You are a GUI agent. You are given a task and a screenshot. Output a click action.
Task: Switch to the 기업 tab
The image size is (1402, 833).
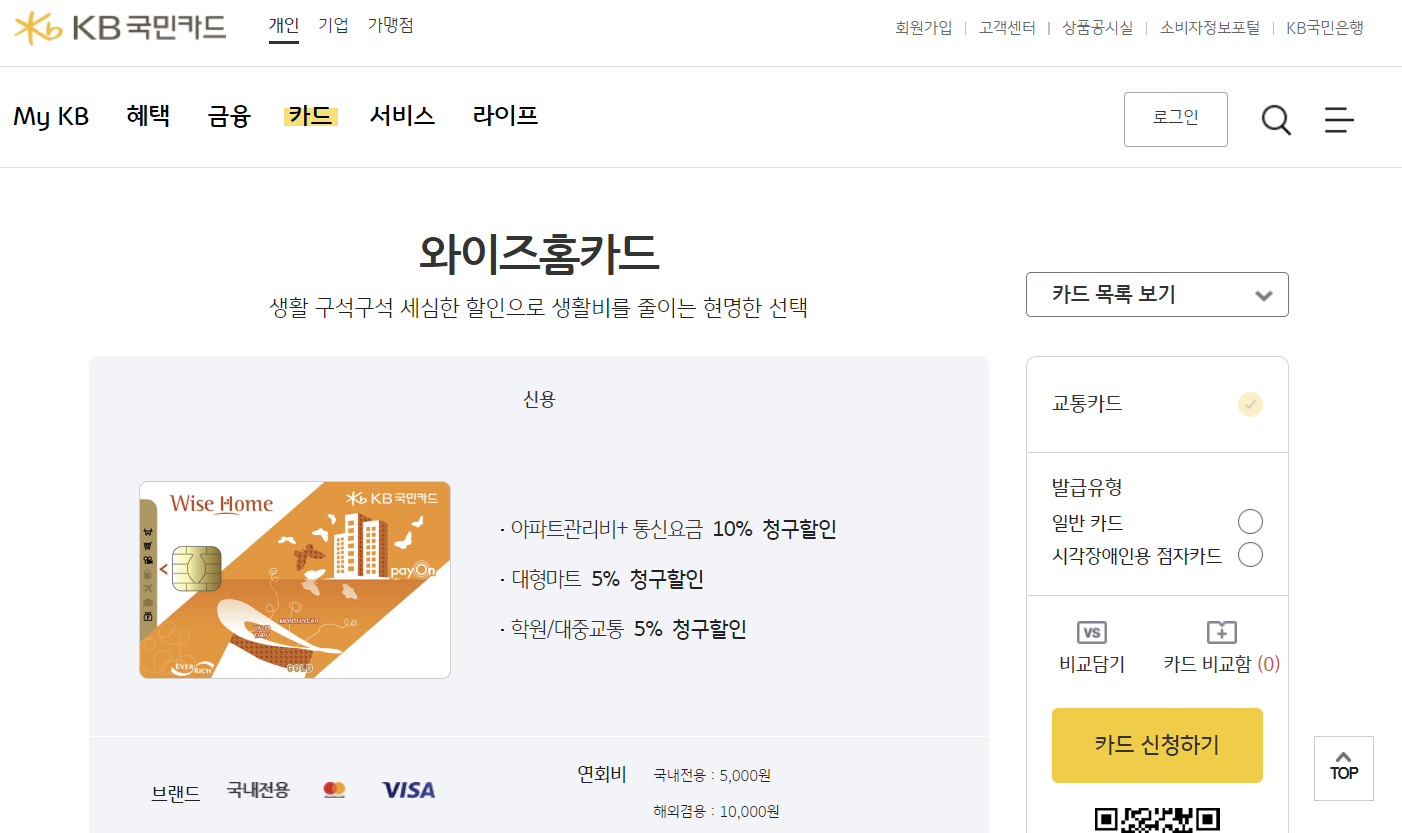[x=333, y=25]
